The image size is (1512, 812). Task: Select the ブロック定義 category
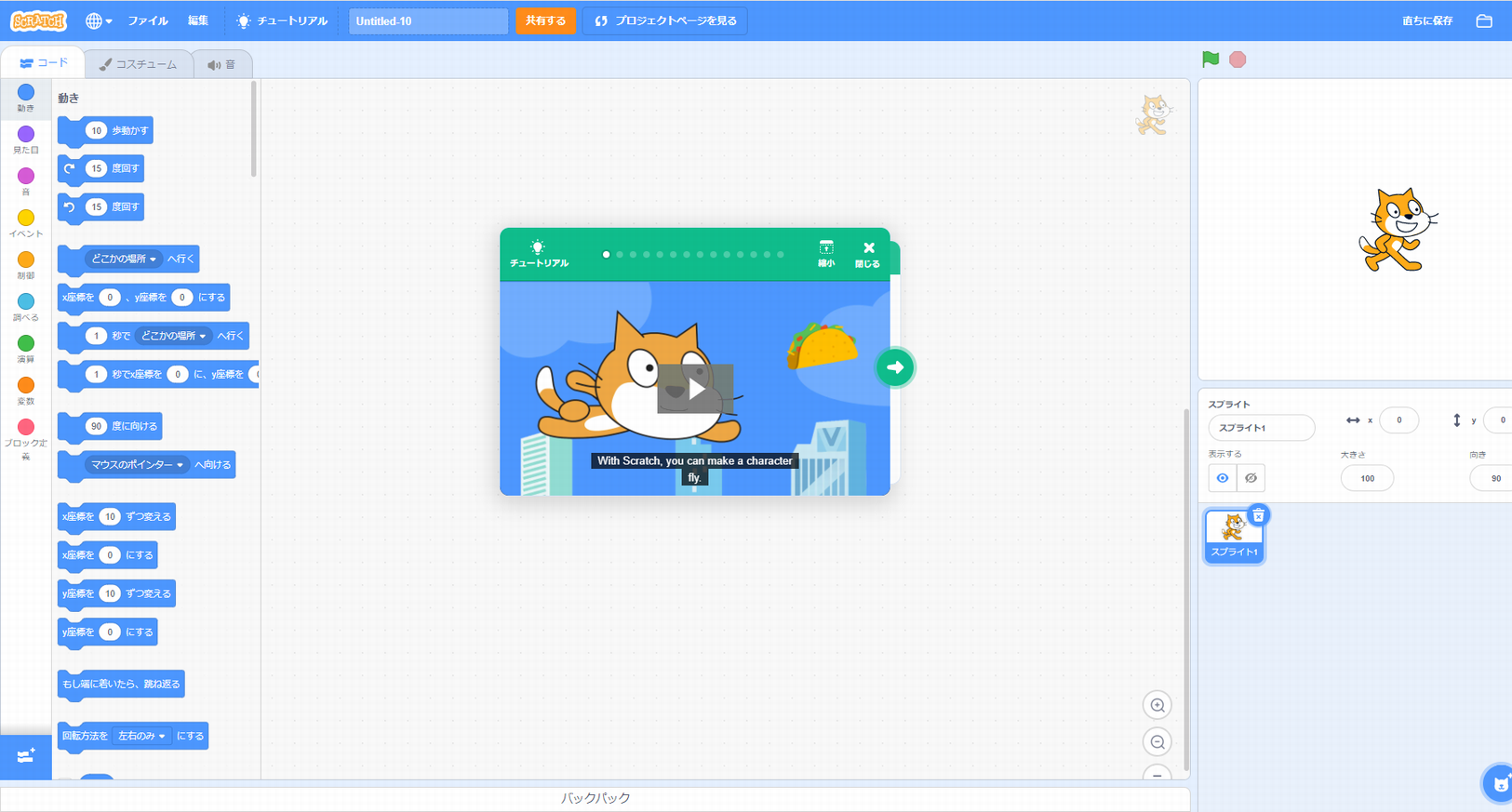(x=26, y=438)
